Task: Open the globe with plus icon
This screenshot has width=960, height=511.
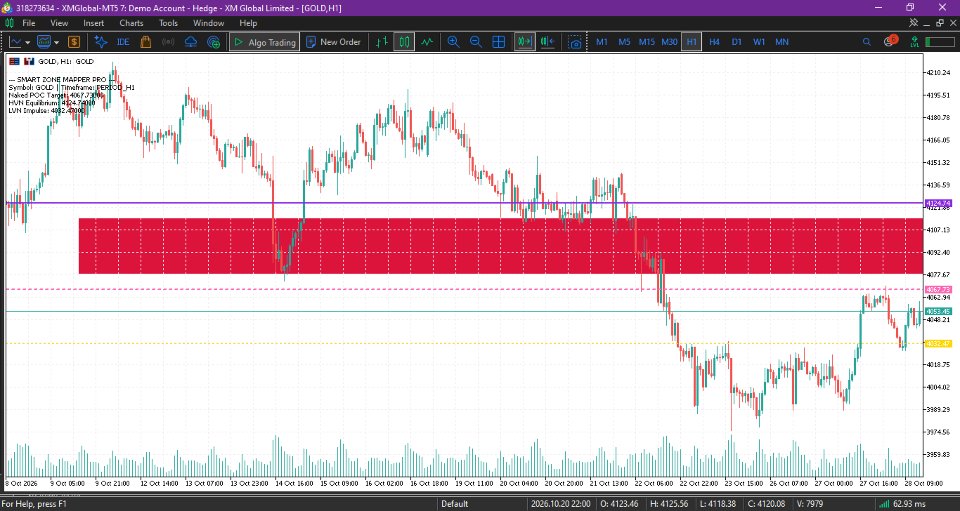Action: coord(214,42)
